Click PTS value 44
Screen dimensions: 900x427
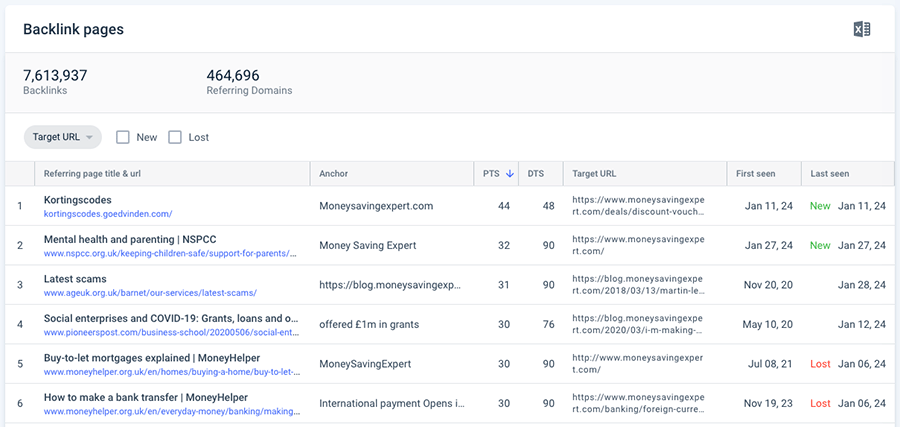(504, 205)
